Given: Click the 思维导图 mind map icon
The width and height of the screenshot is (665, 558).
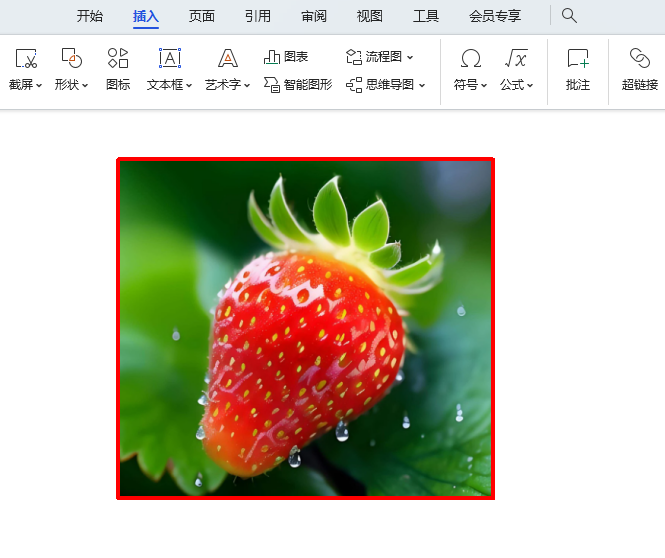Looking at the screenshot, I should click(354, 85).
